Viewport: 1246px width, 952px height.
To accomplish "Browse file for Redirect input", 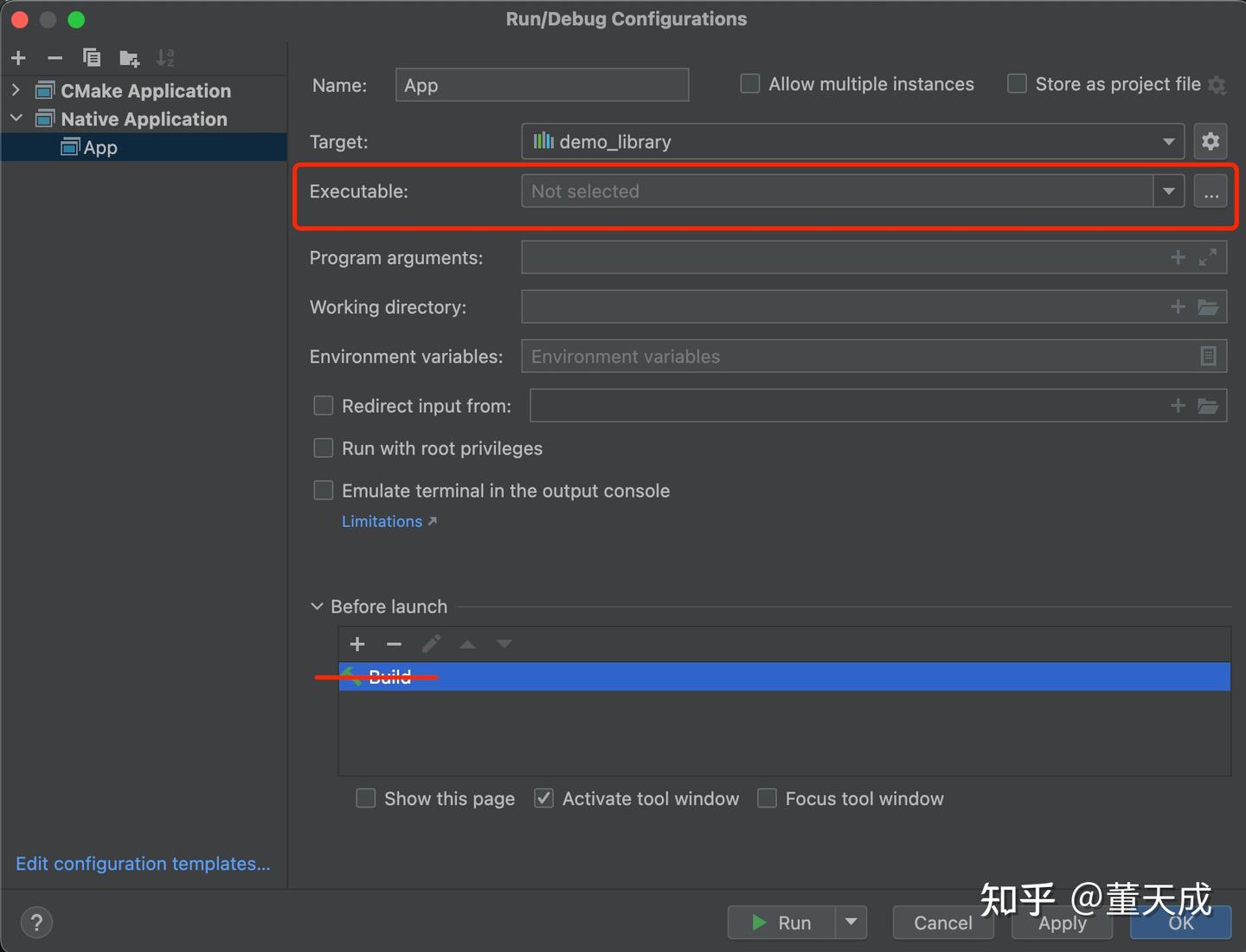I will coord(1208,405).
